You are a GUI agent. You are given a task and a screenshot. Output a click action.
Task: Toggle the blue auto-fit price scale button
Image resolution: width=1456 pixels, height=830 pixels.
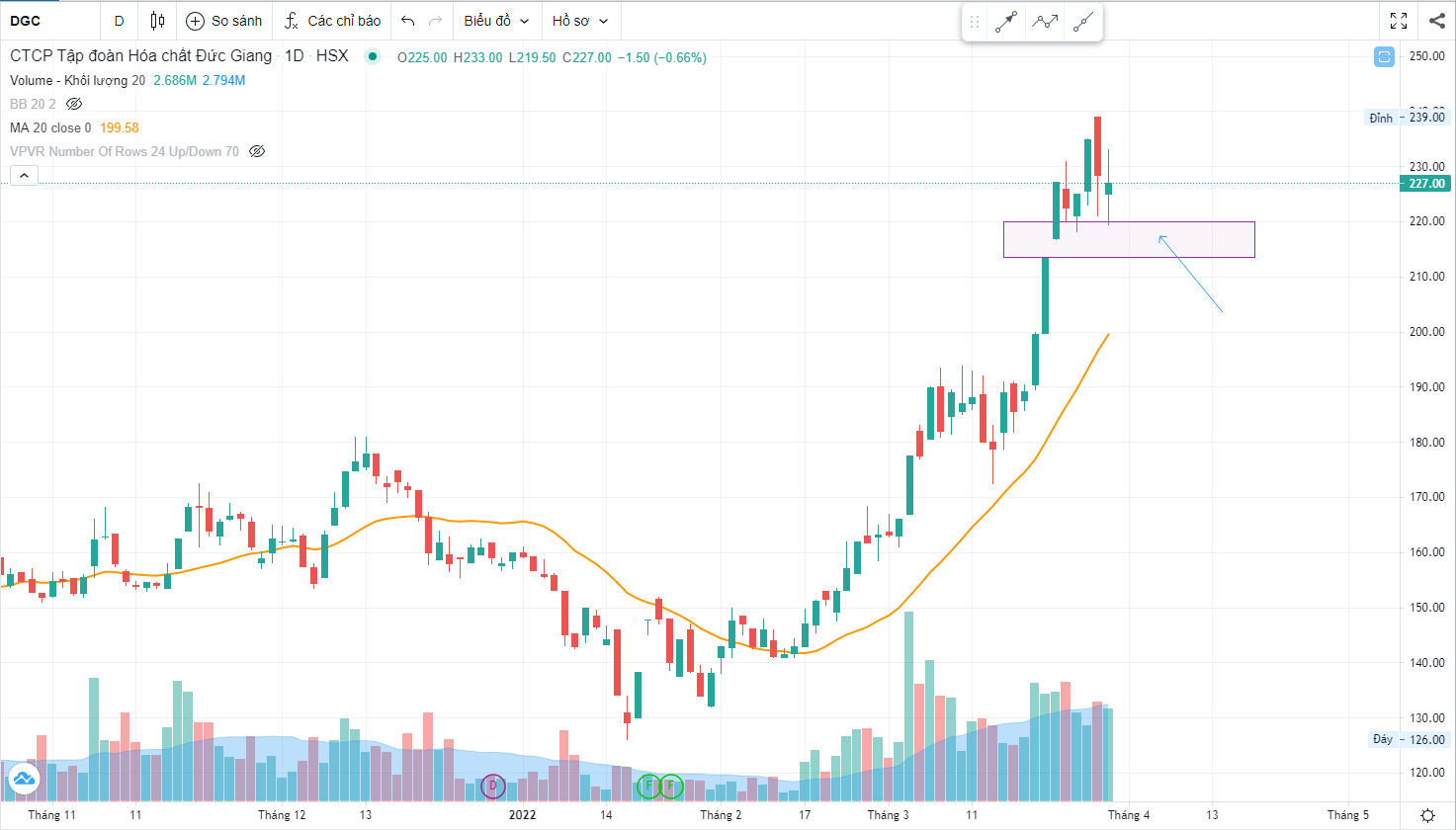pyautogui.click(x=1384, y=57)
